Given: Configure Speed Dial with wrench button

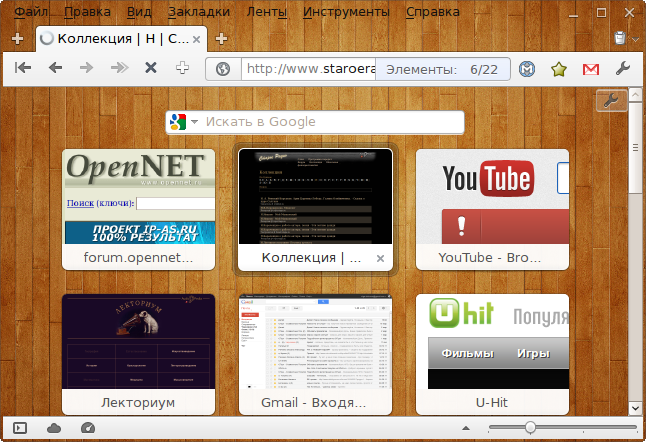Looking at the screenshot, I should click(611, 100).
